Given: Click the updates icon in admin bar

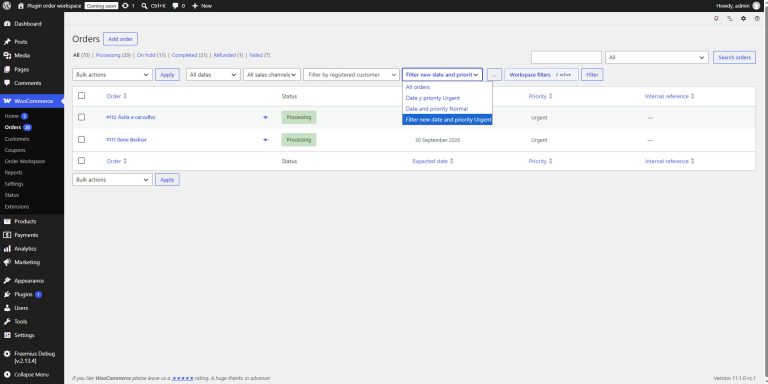Looking at the screenshot, I should point(125,6).
